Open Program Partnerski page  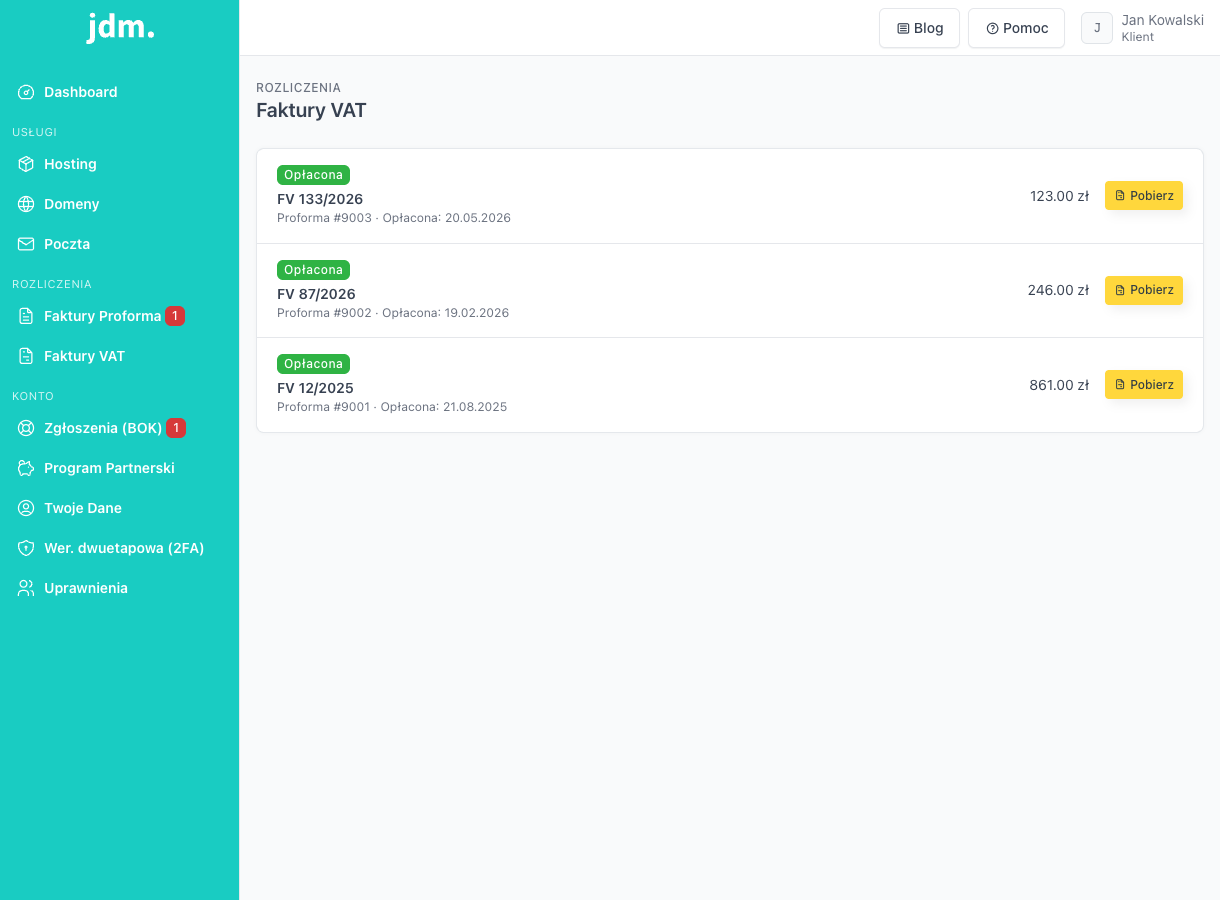119,468
